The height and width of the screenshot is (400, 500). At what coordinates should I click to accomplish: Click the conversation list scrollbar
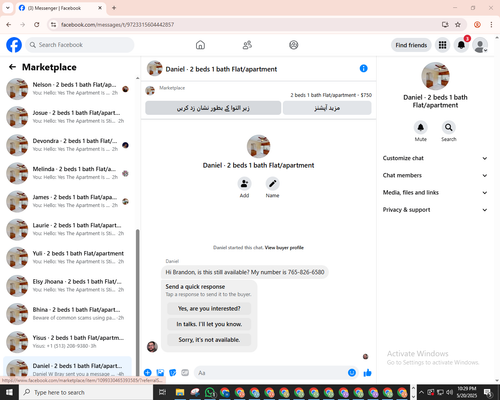coord(137,302)
